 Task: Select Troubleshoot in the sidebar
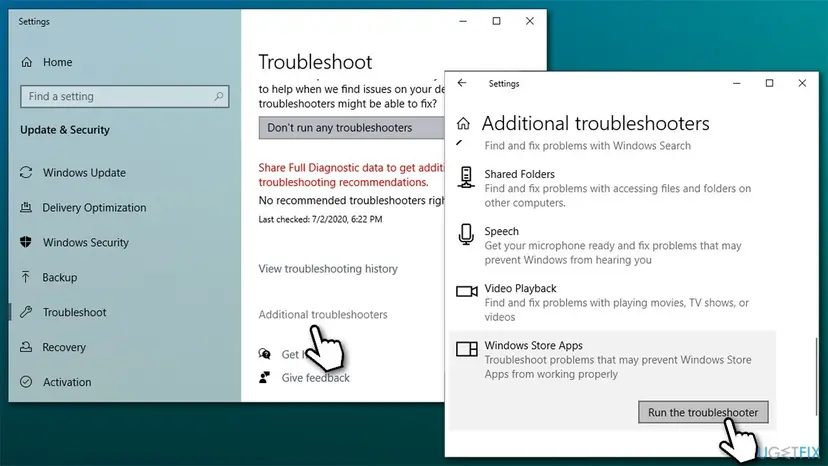pyautogui.click(x=74, y=312)
